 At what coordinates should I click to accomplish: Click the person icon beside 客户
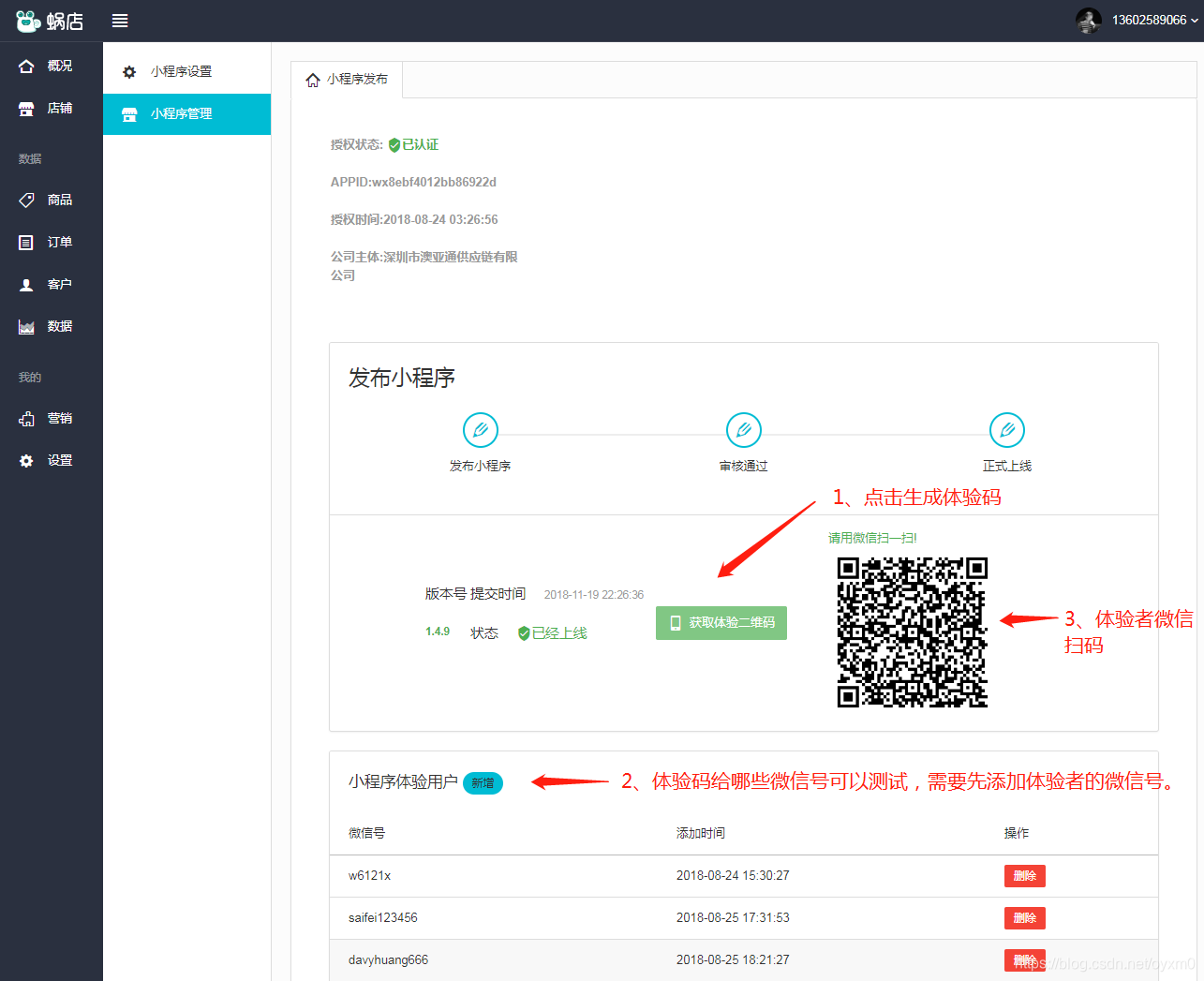click(26, 285)
